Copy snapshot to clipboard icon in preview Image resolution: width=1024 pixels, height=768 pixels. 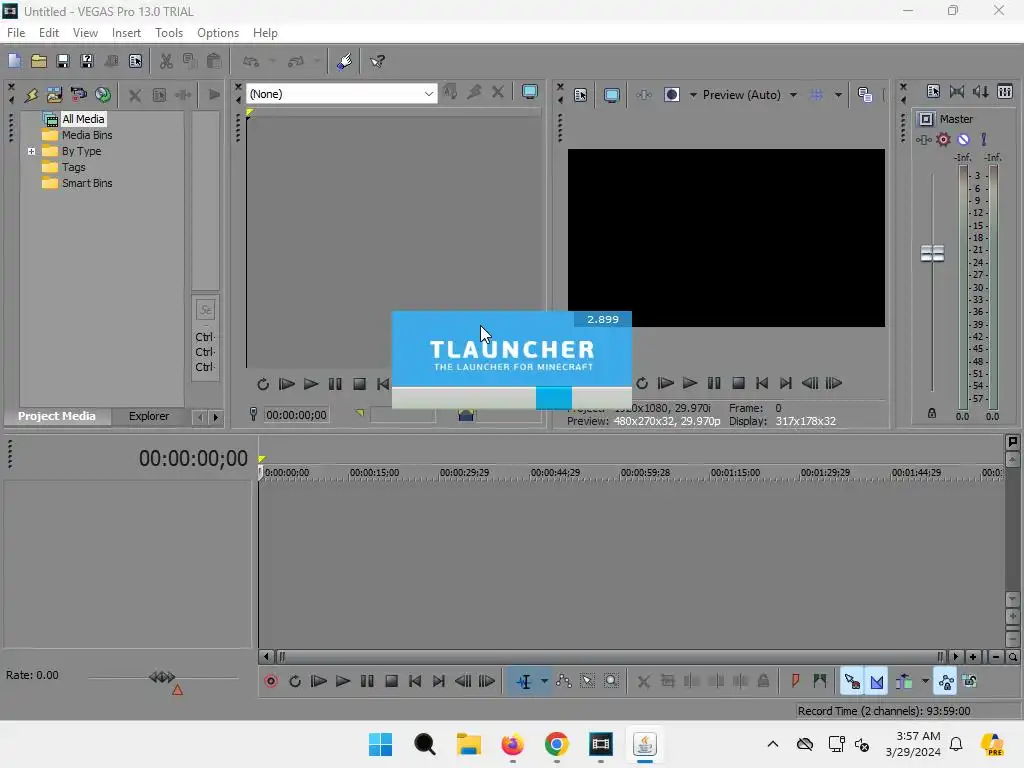(x=865, y=95)
